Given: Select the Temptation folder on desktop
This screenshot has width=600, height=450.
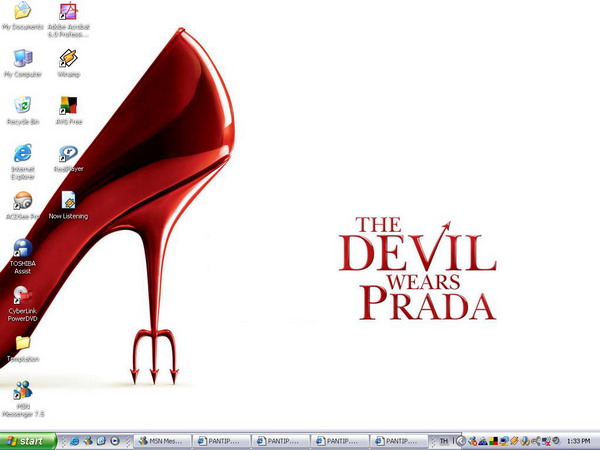Looking at the screenshot, I should (x=23, y=349).
